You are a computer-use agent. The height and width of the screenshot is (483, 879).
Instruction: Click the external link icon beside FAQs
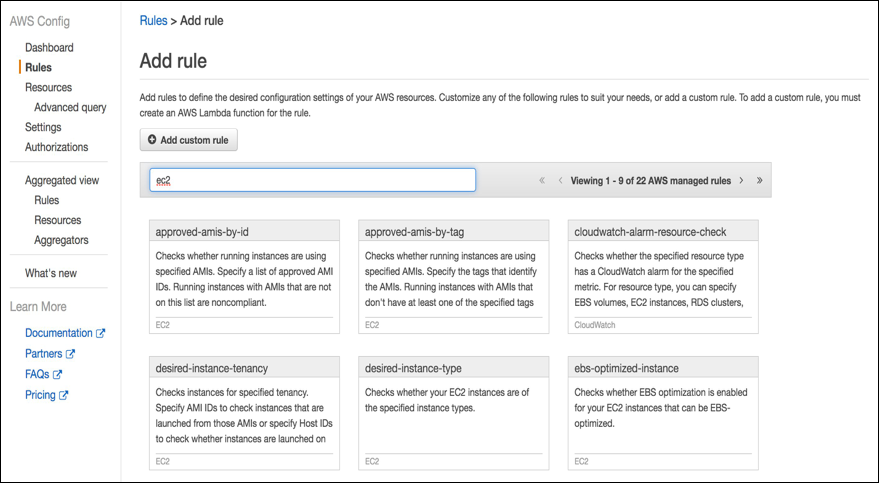[57, 374]
